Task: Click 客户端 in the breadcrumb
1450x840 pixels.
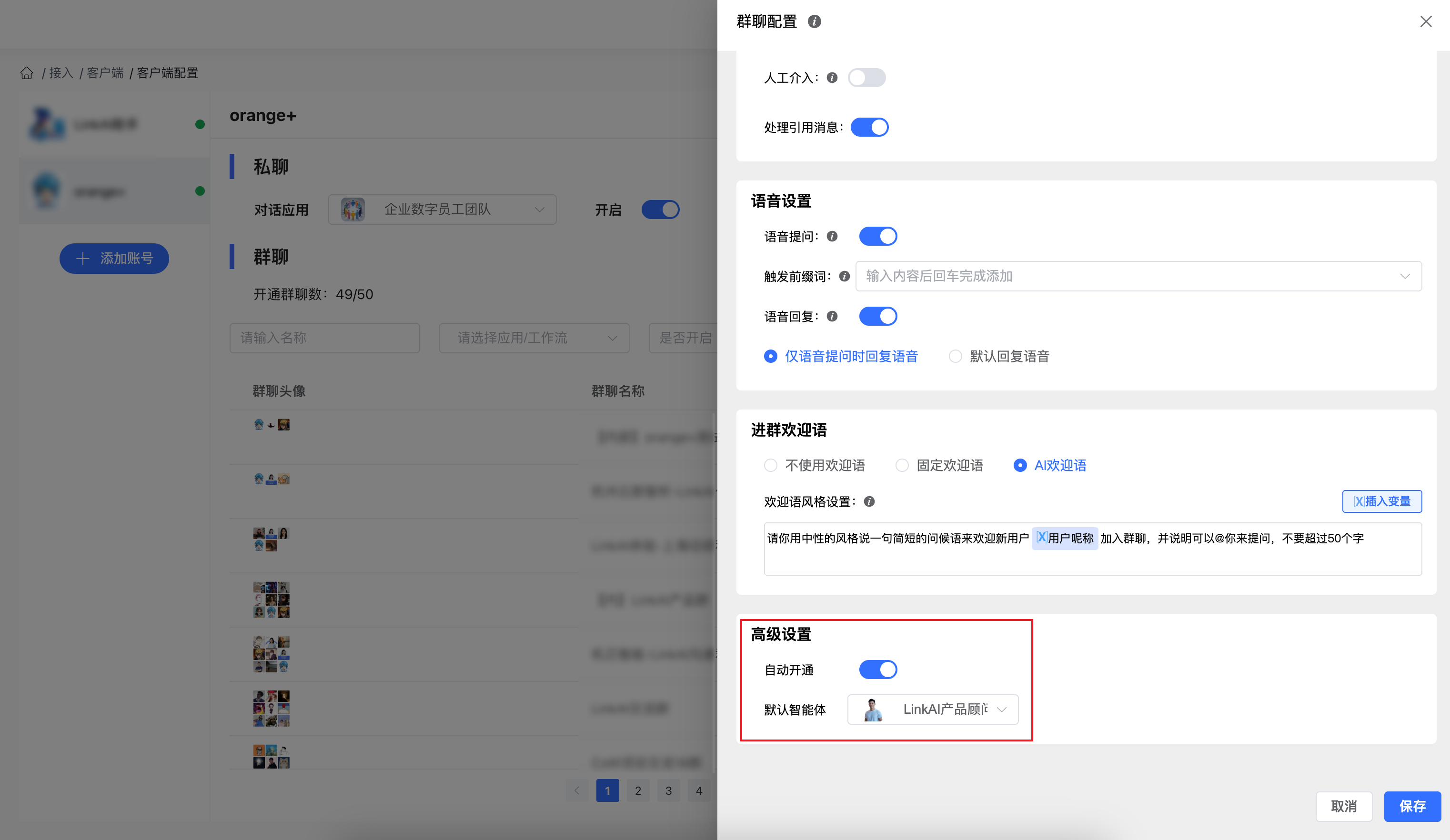Action: (105, 73)
